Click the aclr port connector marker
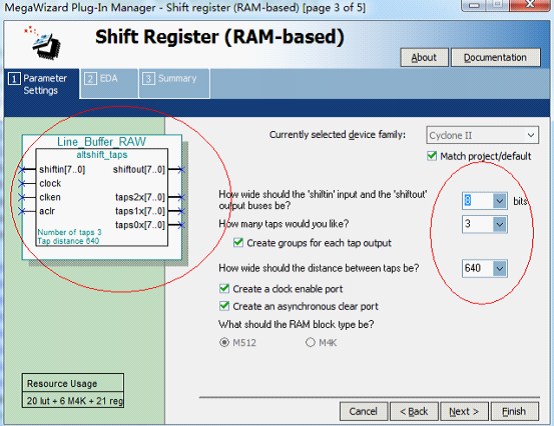 (22, 211)
